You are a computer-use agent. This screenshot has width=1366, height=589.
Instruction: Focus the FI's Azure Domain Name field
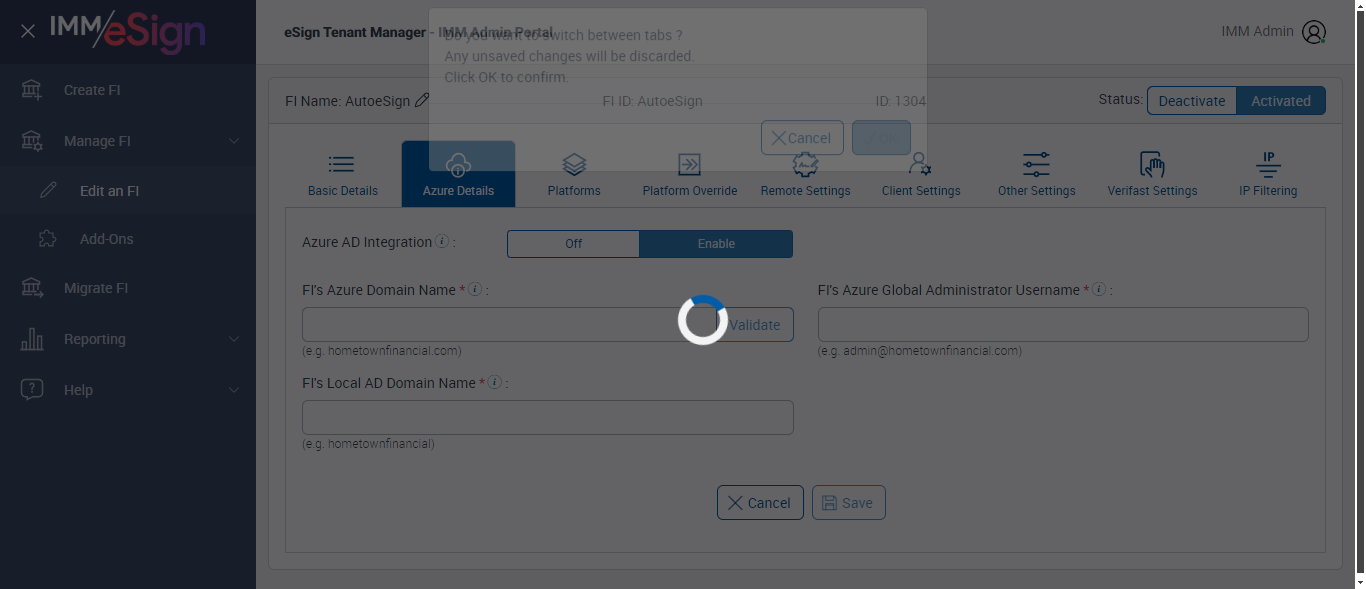[x=508, y=325]
